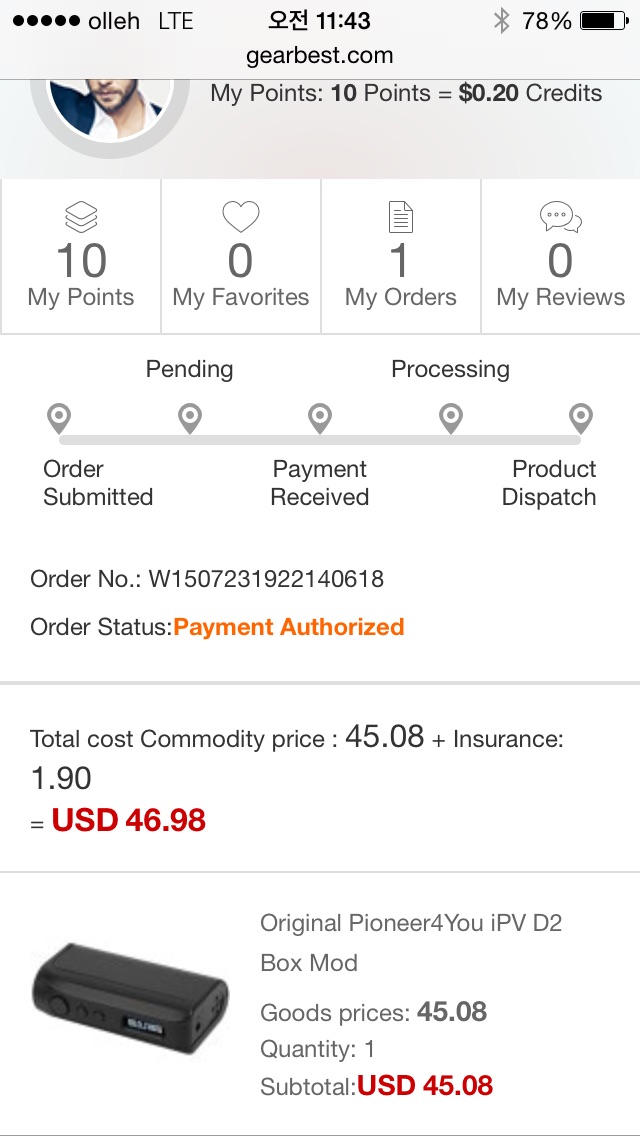Click the battery indicator icon
640x1136 pixels.
[602, 21]
